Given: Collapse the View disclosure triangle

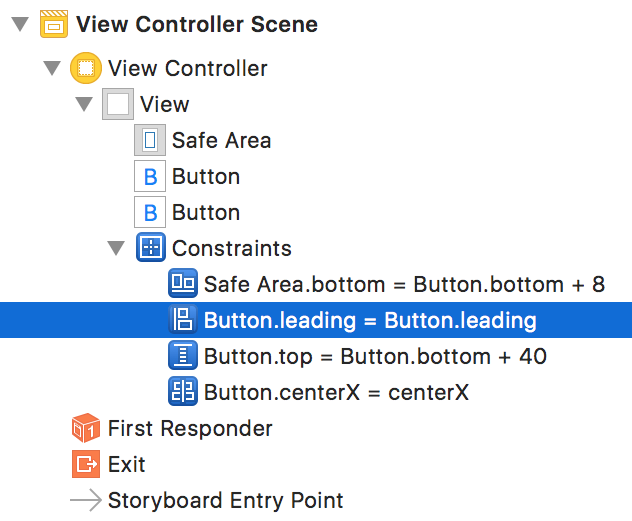Looking at the screenshot, I should coord(84,104).
